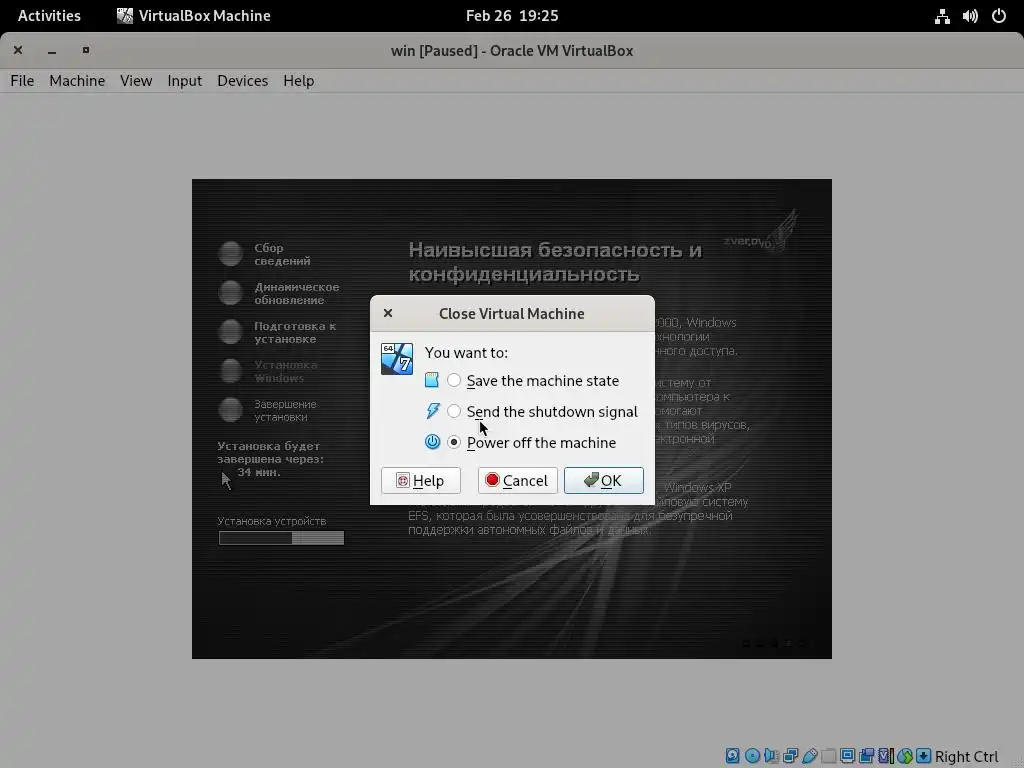Select Power off the machine option
The height and width of the screenshot is (768, 1024).
(x=532, y=442)
